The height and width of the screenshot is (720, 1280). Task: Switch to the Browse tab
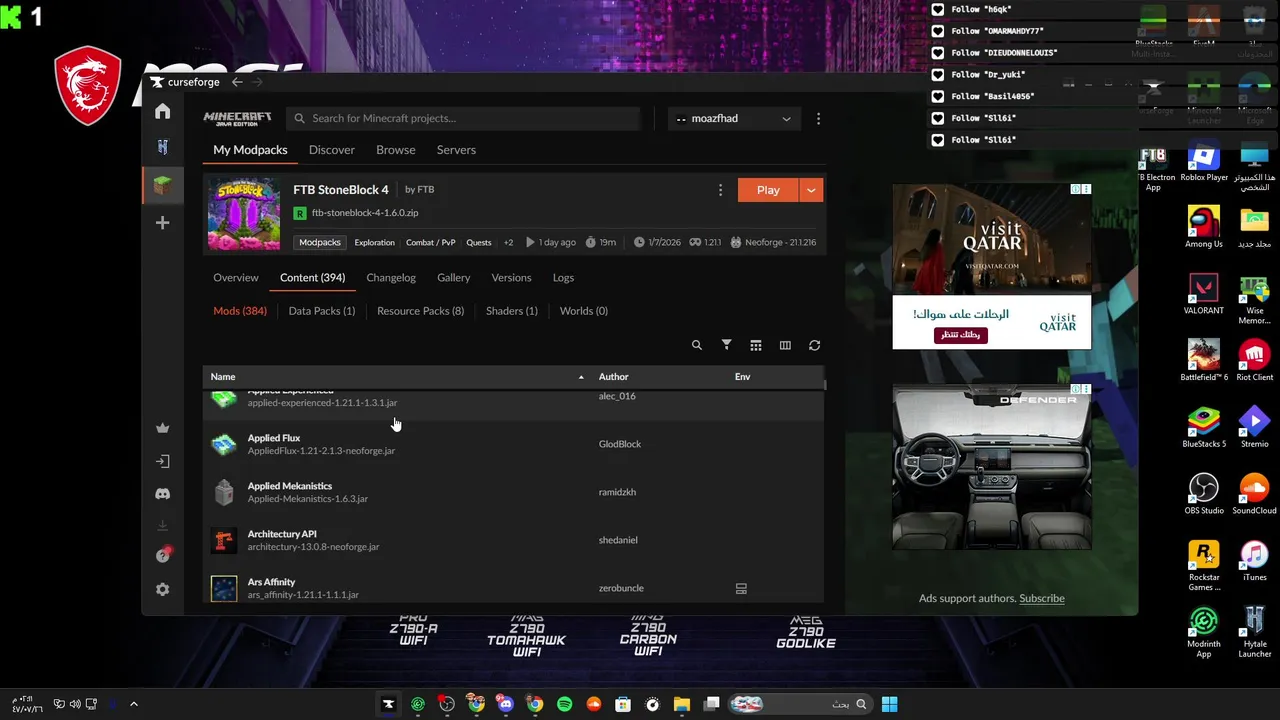point(396,150)
